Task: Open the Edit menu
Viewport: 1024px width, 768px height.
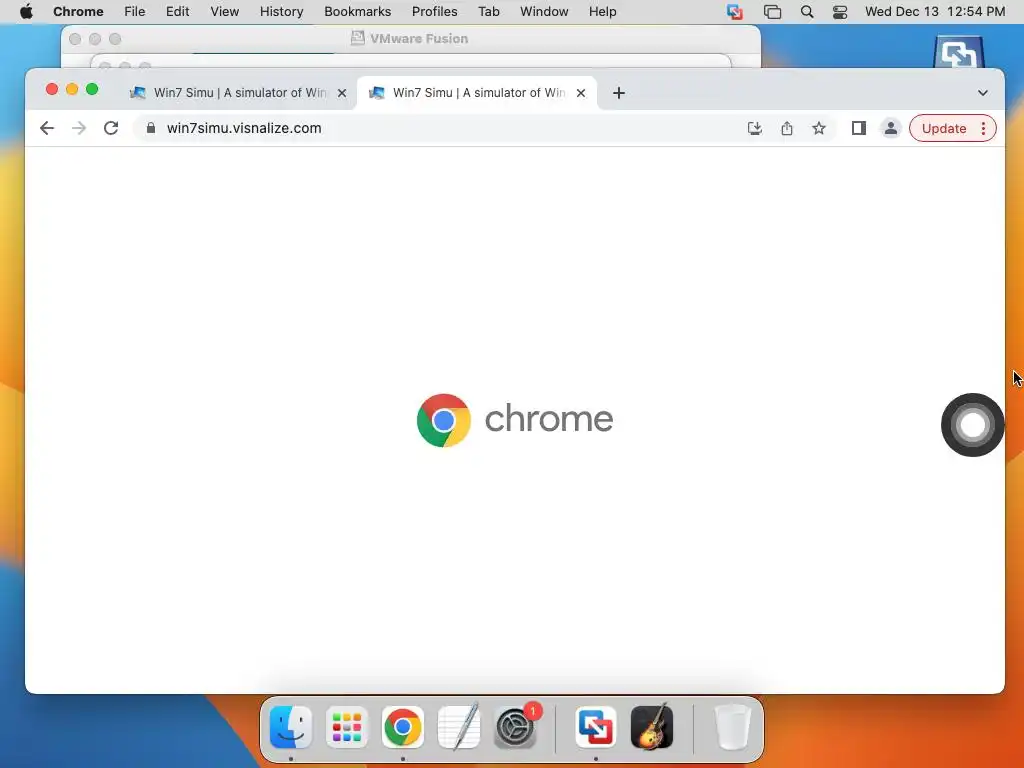Action: point(178,12)
